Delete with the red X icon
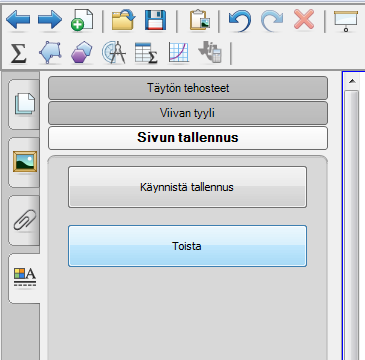This screenshot has height=360, width=365. pyautogui.click(x=304, y=20)
